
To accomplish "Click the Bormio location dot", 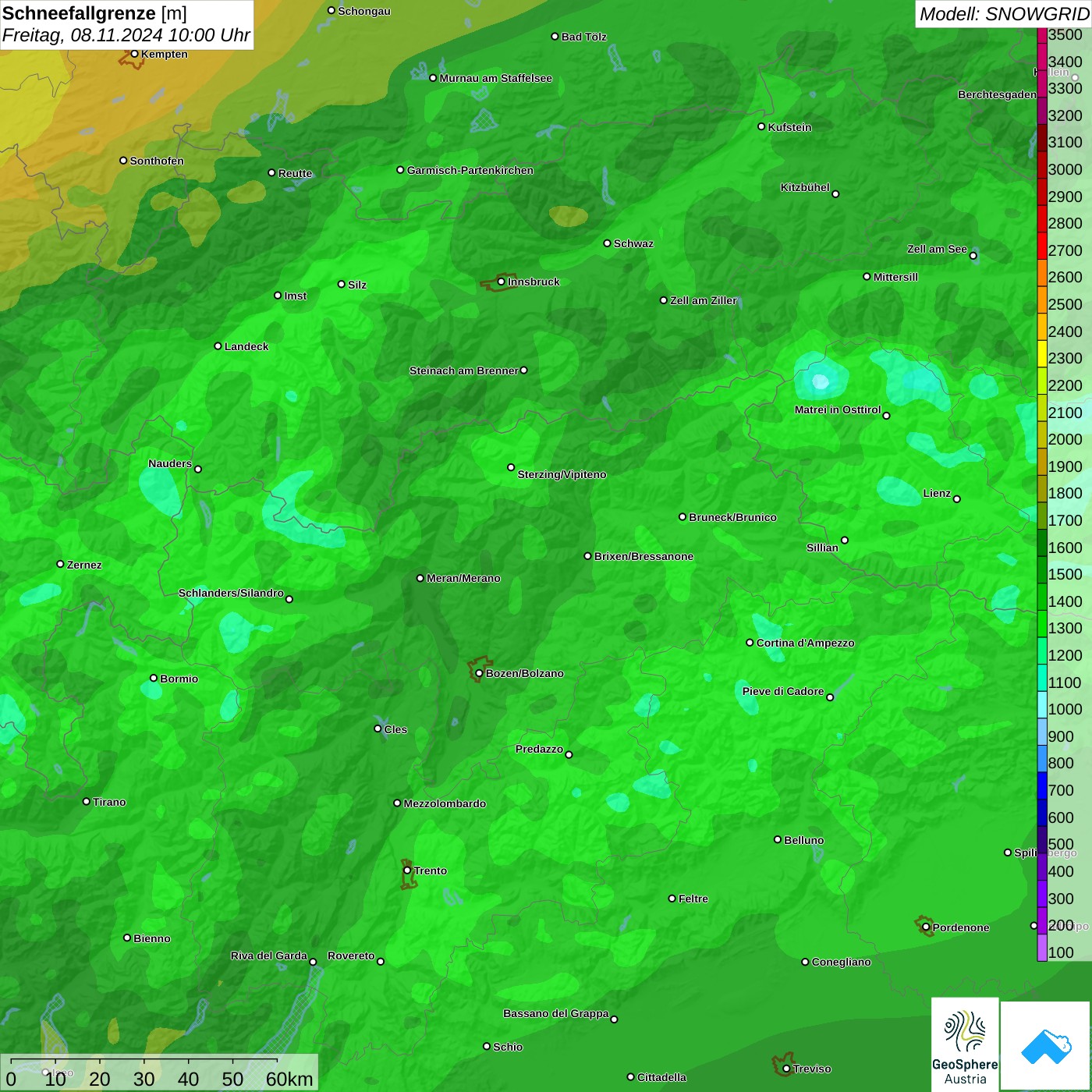I will tap(154, 678).
